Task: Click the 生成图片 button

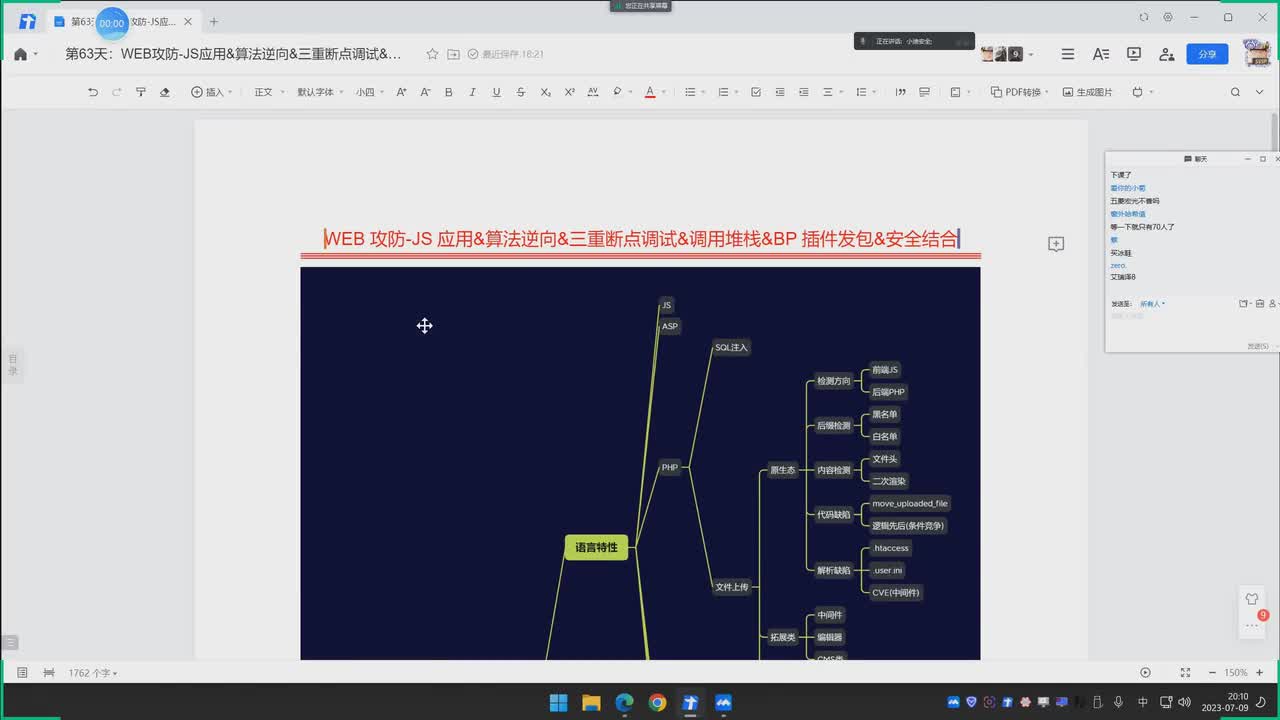Action: coord(1088,92)
